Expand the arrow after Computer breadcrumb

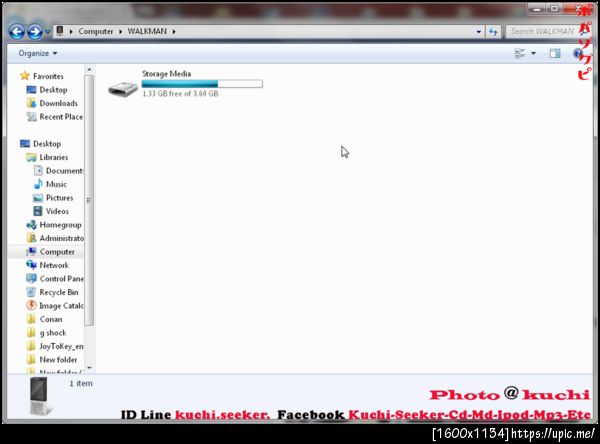(x=121, y=32)
